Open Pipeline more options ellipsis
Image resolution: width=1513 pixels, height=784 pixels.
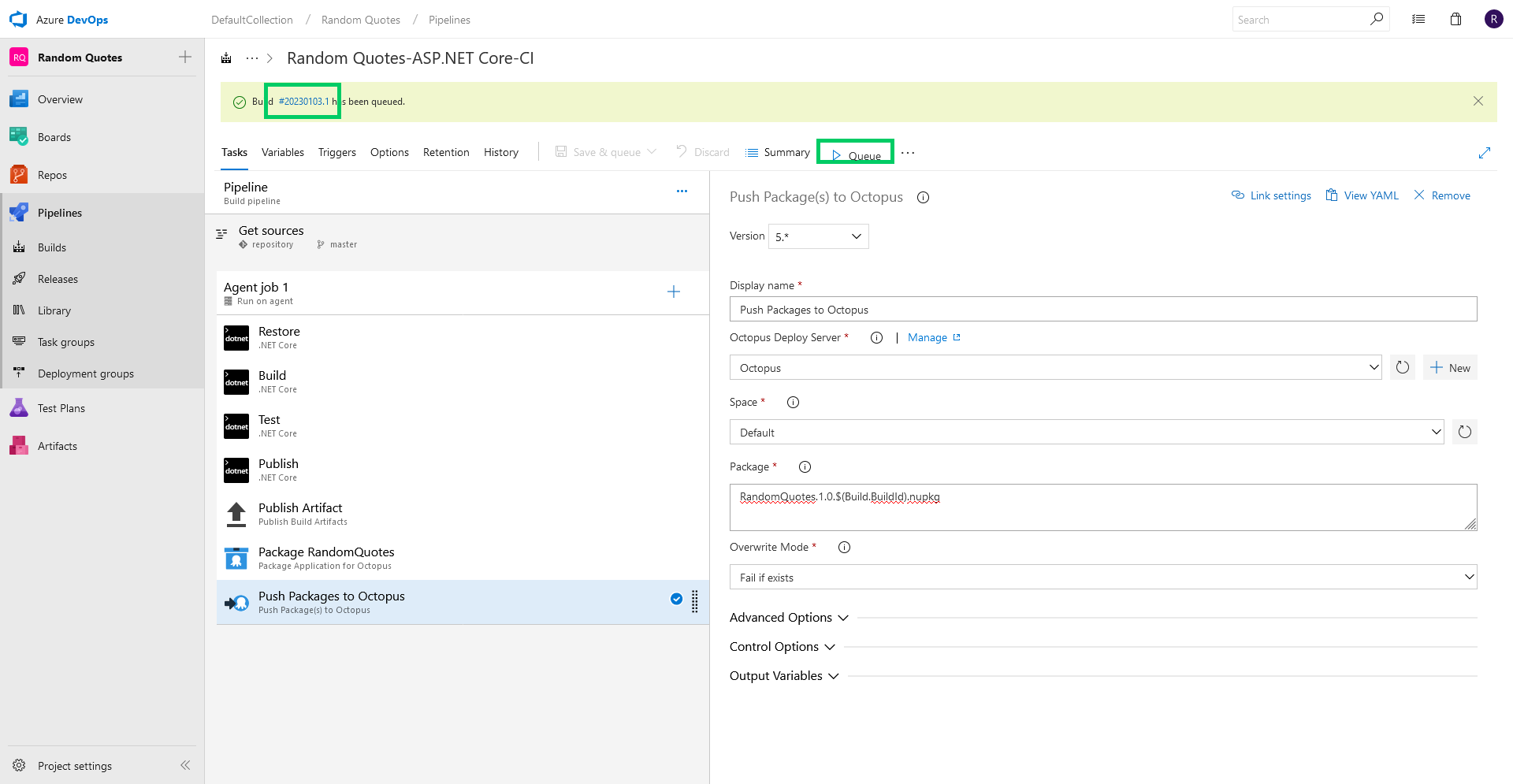coord(682,191)
